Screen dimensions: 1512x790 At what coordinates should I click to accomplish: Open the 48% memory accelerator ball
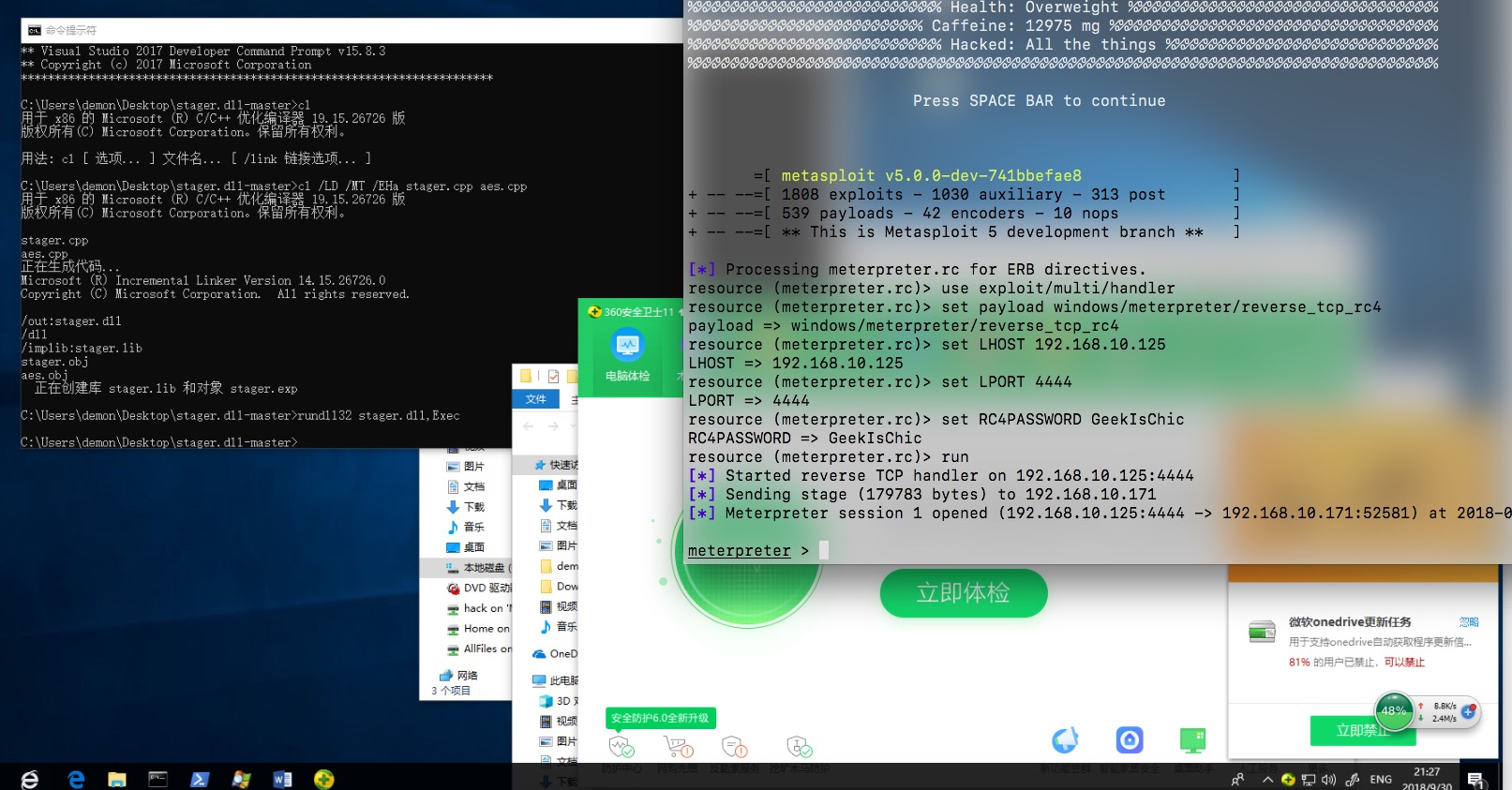1394,710
